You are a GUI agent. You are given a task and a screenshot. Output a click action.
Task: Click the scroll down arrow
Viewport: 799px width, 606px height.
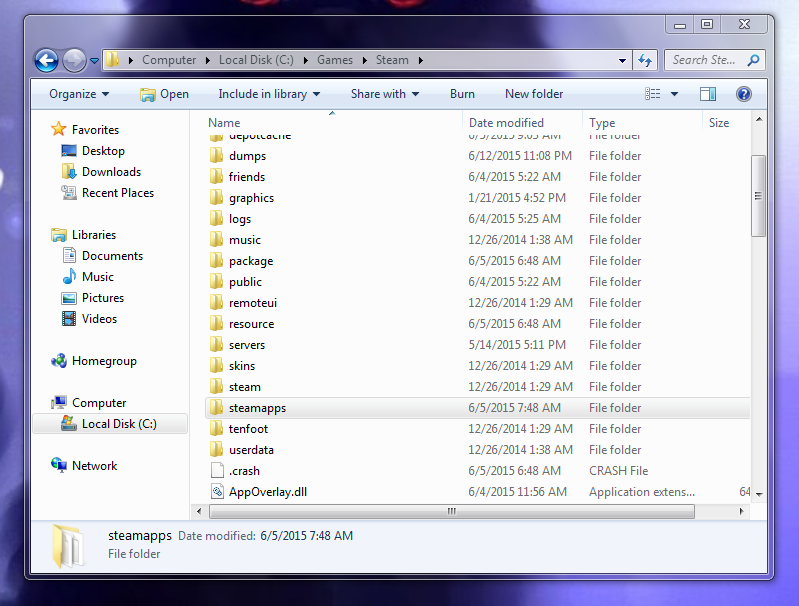tap(759, 494)
